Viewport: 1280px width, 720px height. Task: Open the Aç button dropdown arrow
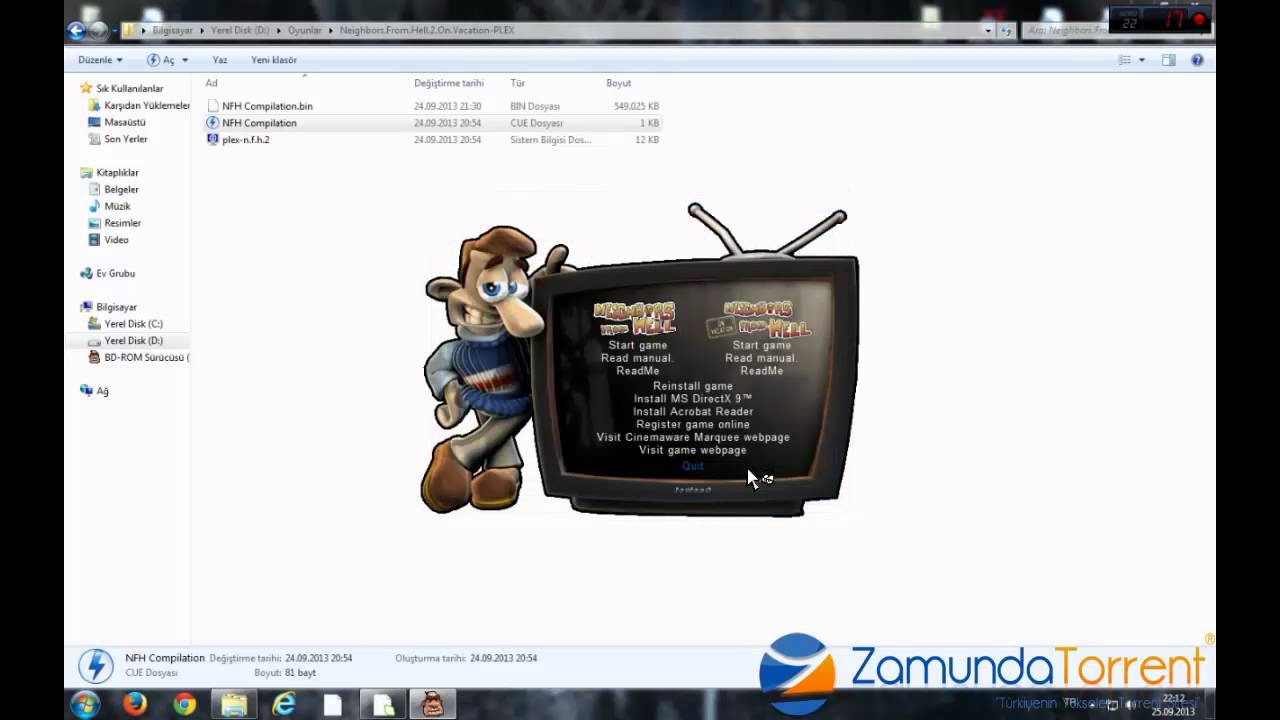point(185,60)
